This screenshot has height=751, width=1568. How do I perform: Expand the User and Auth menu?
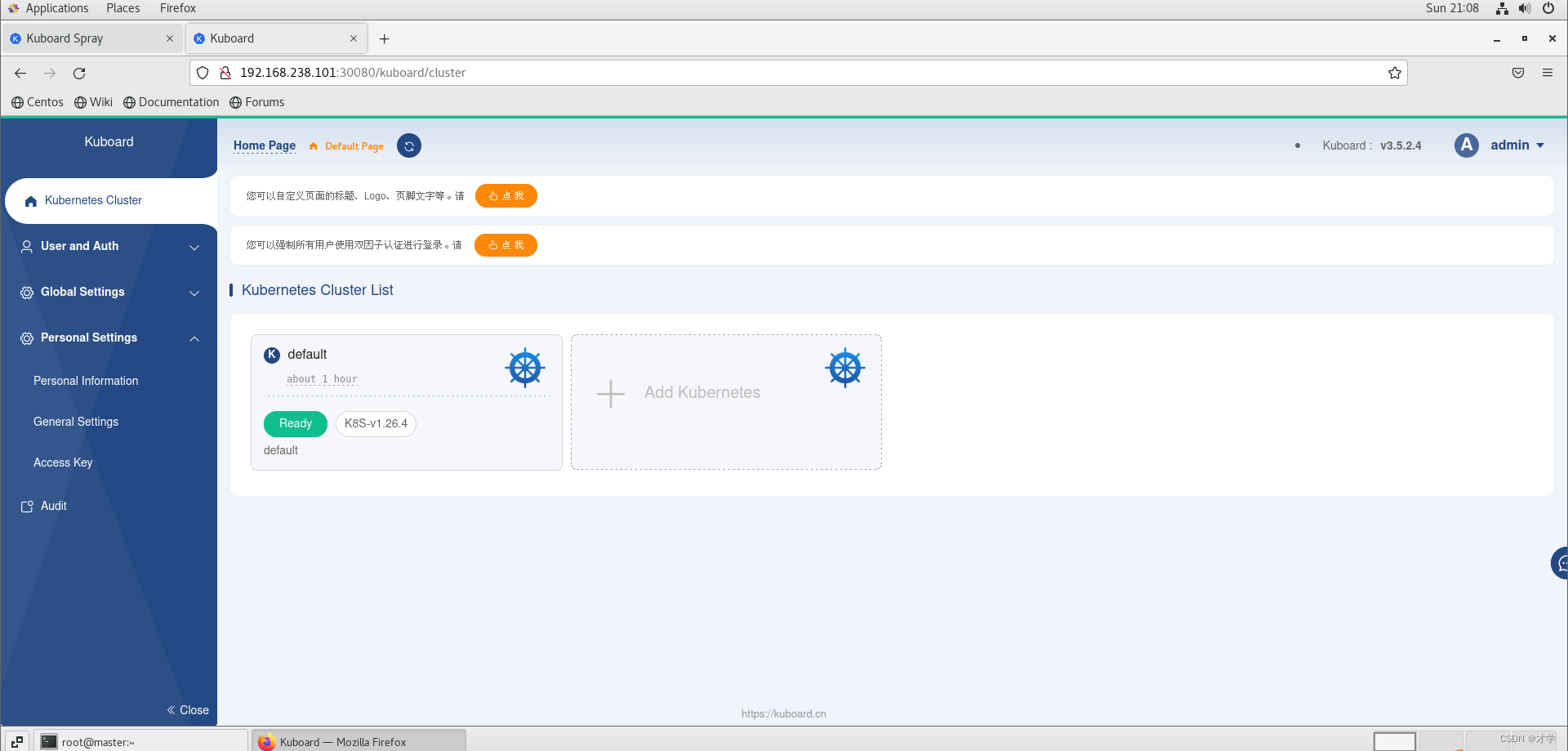pyautogui.click(x=109, y=246)
